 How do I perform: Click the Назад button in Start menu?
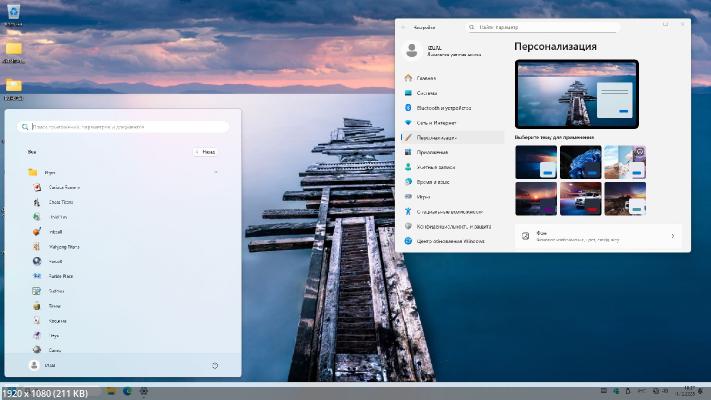pos(205,152)
